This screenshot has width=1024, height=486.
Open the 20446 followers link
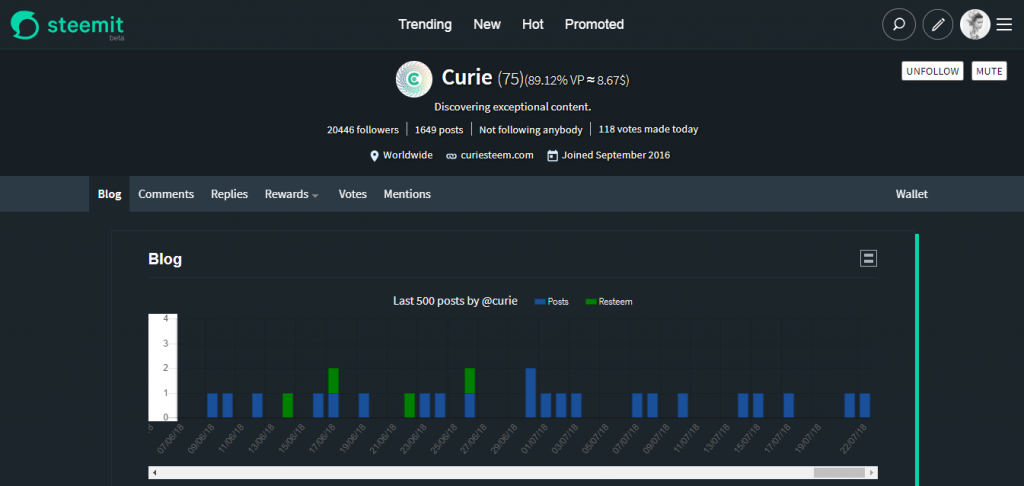coord(362,129)
